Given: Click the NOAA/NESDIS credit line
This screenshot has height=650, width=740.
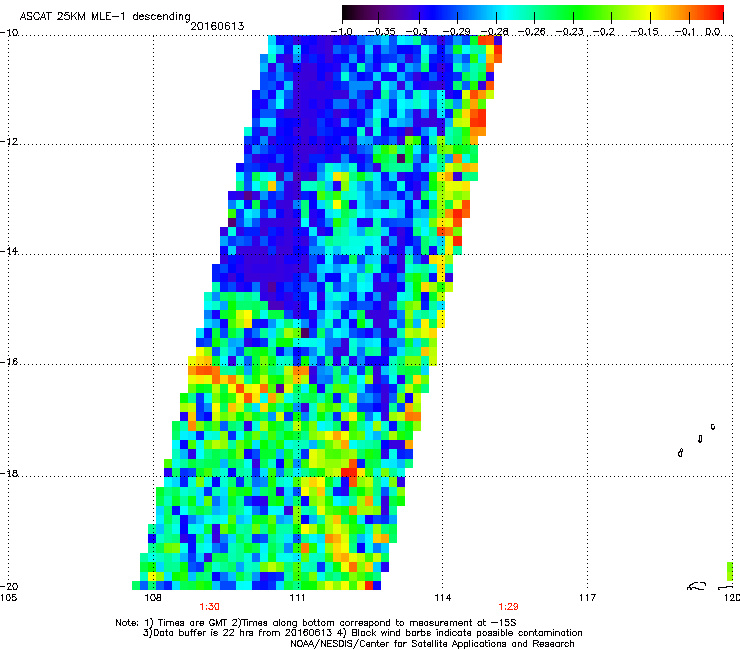Looking at the screenshot, I should point(432,644).
